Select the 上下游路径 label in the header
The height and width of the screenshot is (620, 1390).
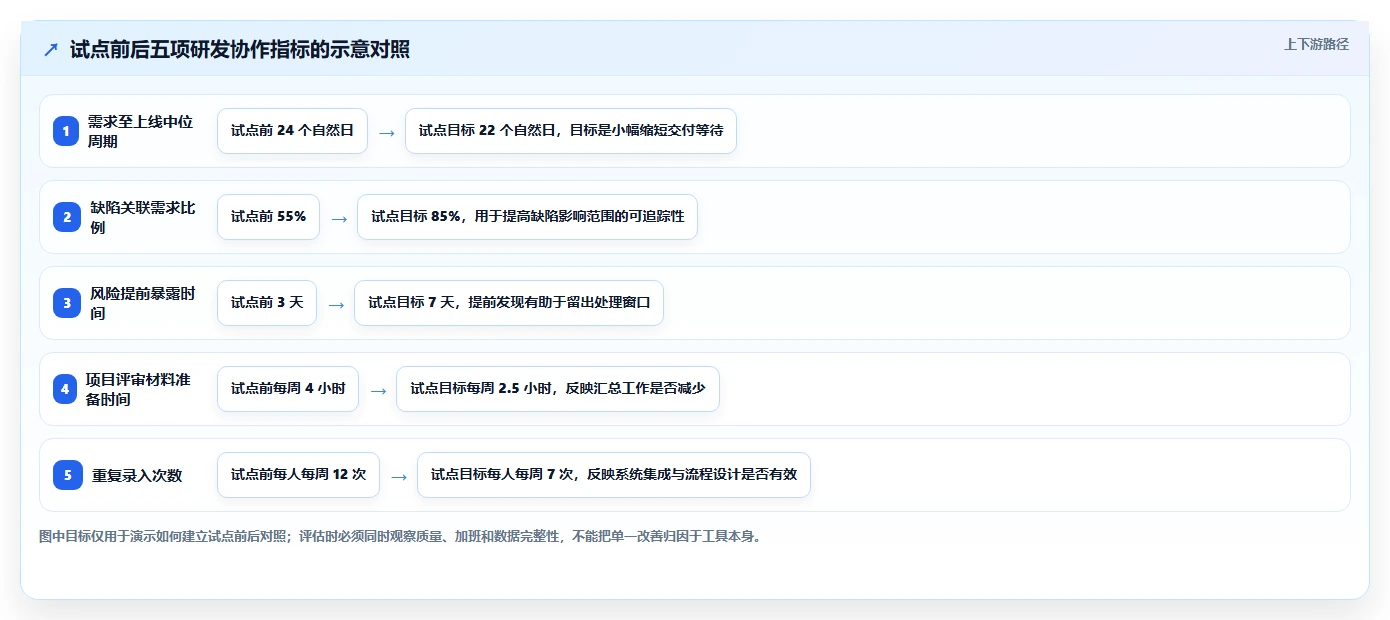pos(1316,44)
